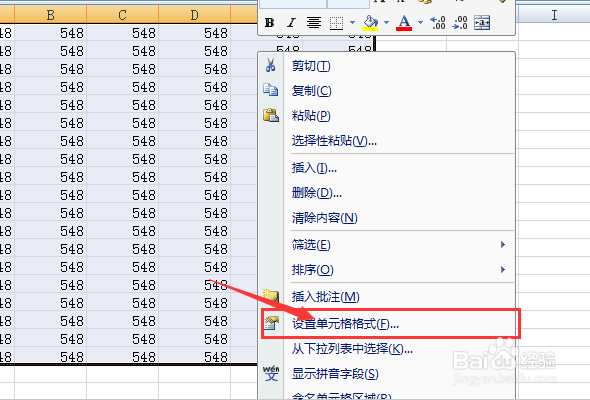Select column C header

[x=122, y=15]
